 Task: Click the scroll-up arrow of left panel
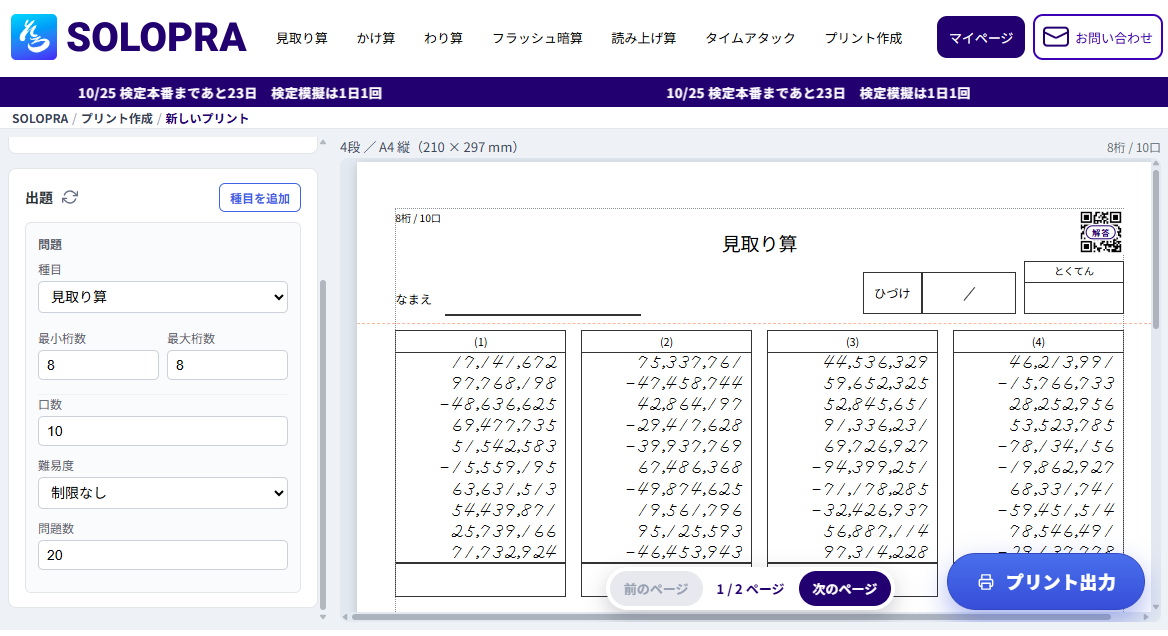click(x=323, y=142)
